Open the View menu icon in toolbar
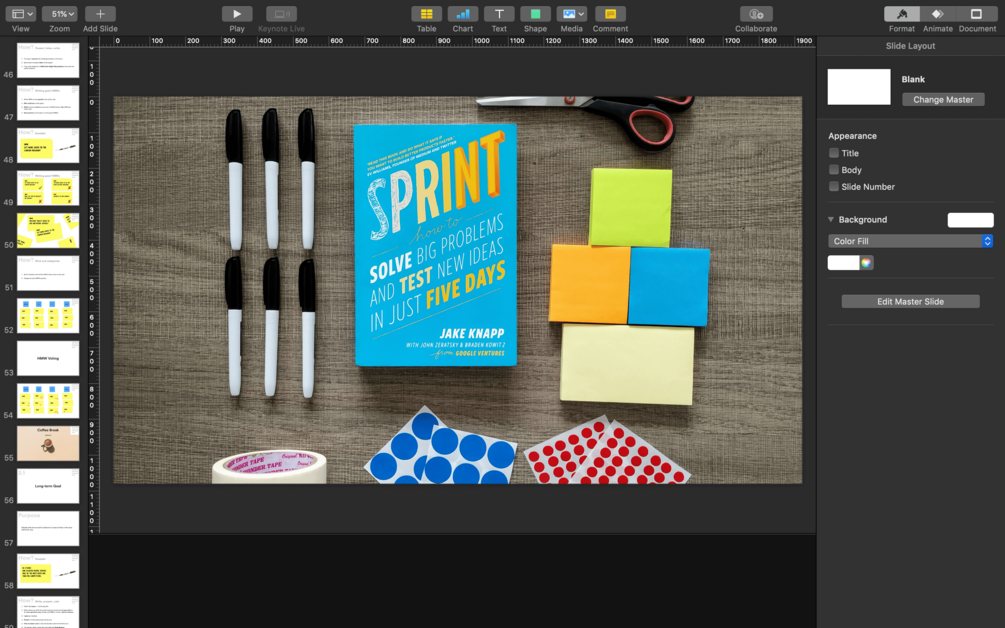This screenshot has height=628, width=1005. click(x=22, y=14)
